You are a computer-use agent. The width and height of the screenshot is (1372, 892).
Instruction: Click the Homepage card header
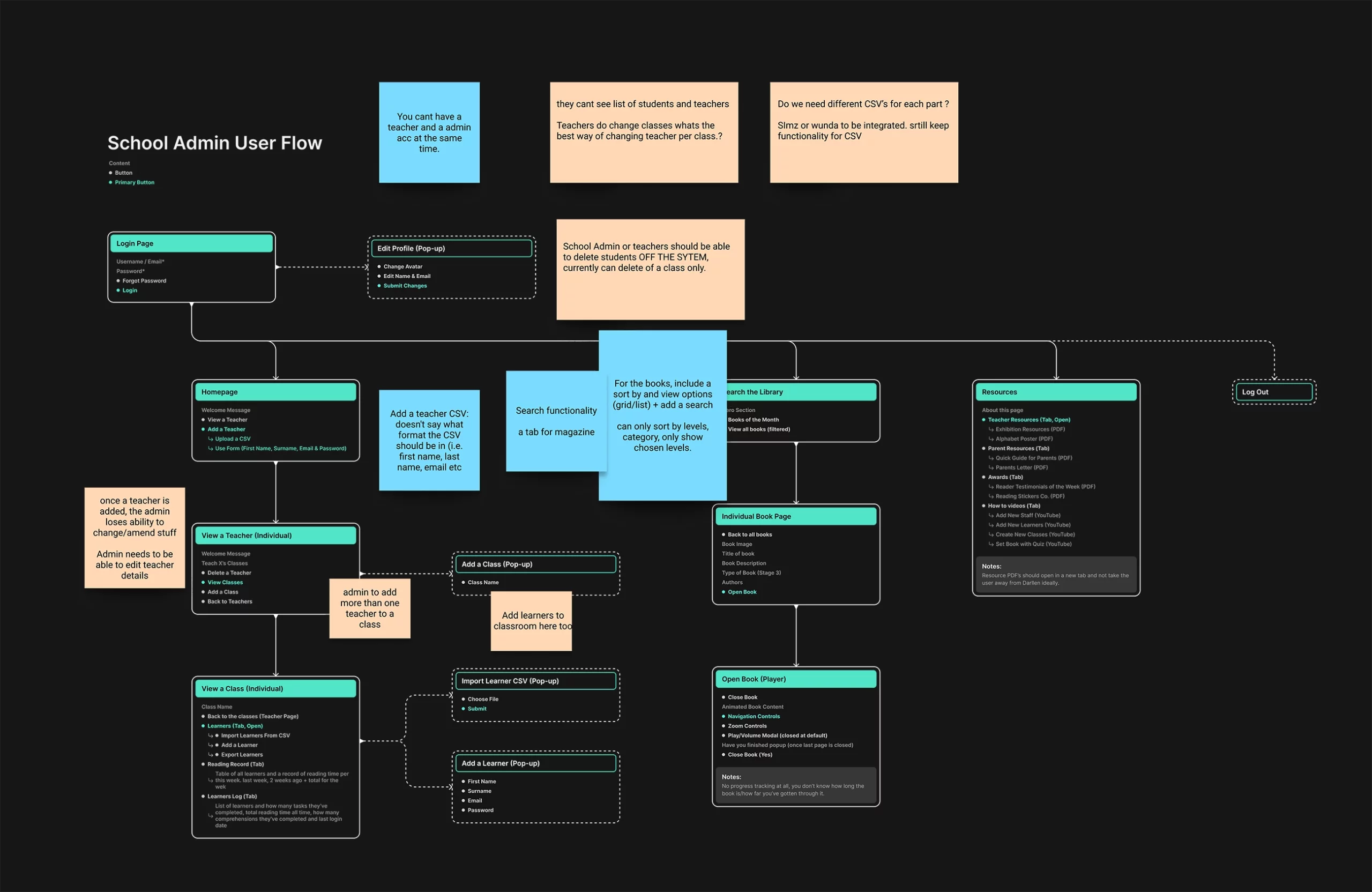click(x=275, y=392)
